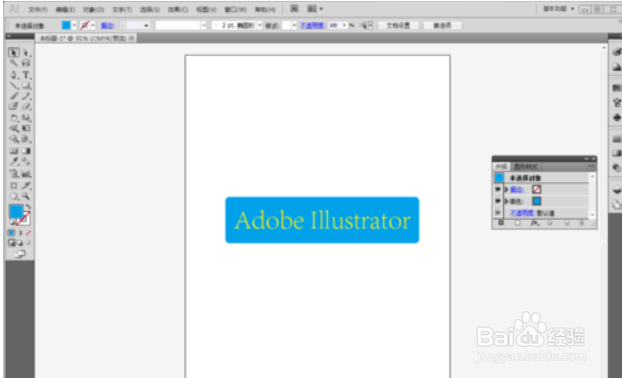
Task: Select the Blend tool
Action: click(26, 161)
